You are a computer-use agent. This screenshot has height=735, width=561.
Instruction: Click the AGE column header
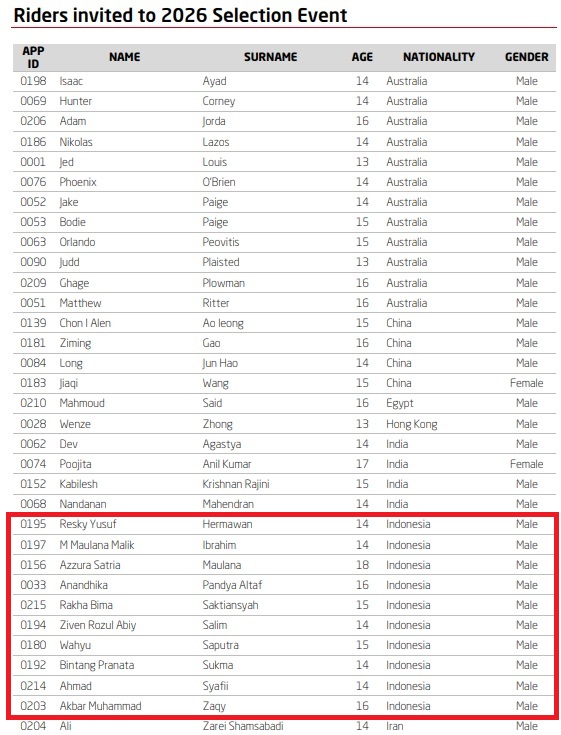click(x=362, y=57)
